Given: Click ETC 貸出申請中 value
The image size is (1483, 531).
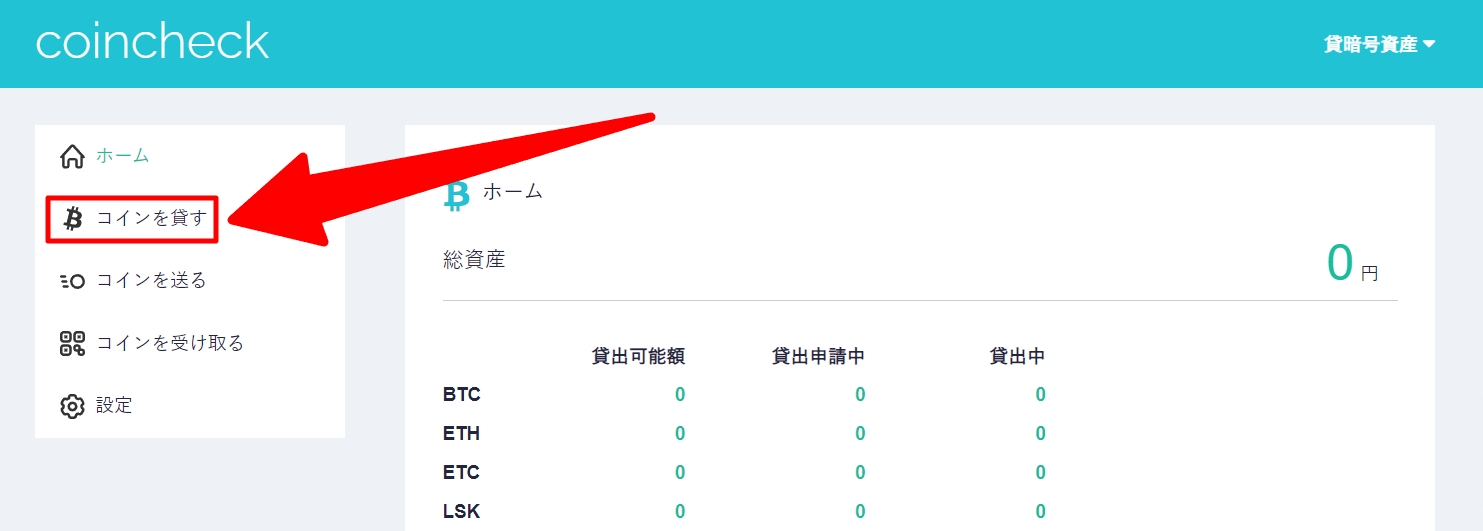Looking at the screenshot, I should [860, 472].
